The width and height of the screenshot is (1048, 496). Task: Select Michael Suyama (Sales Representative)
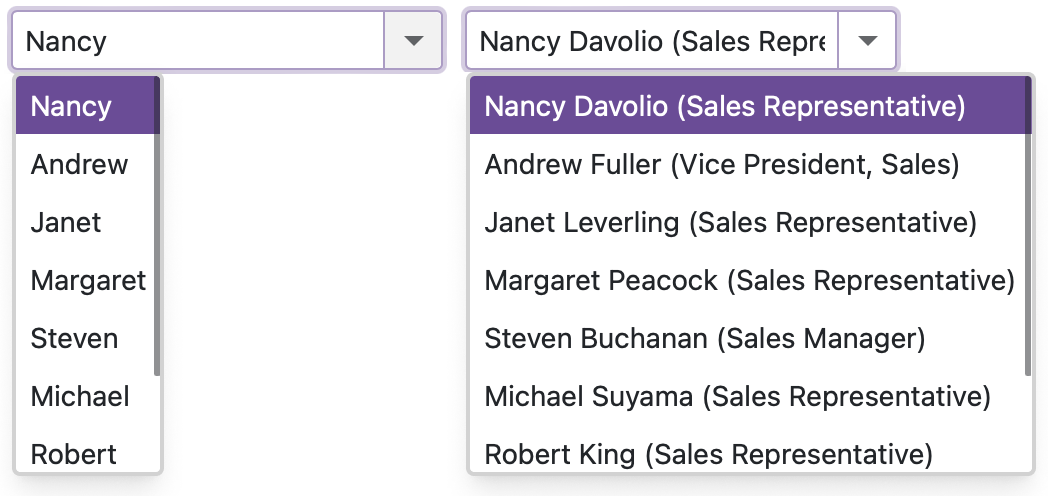(747, 396)
